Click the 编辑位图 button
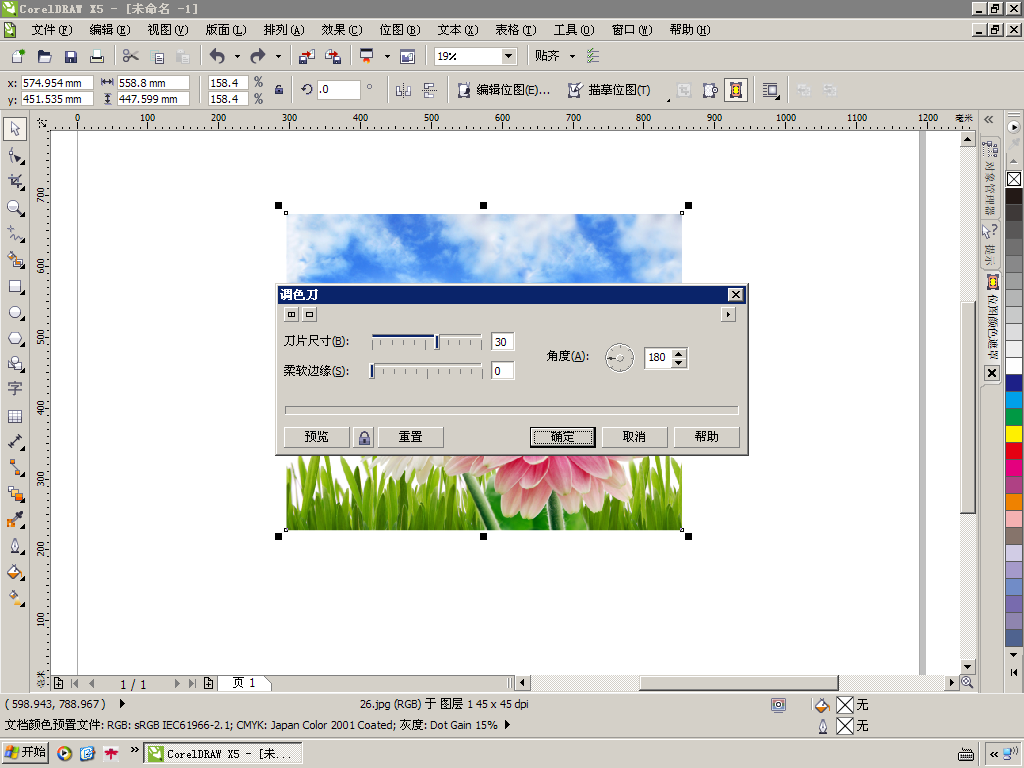Viewport: 1024px width, 768px height. [x=504, y=90]
